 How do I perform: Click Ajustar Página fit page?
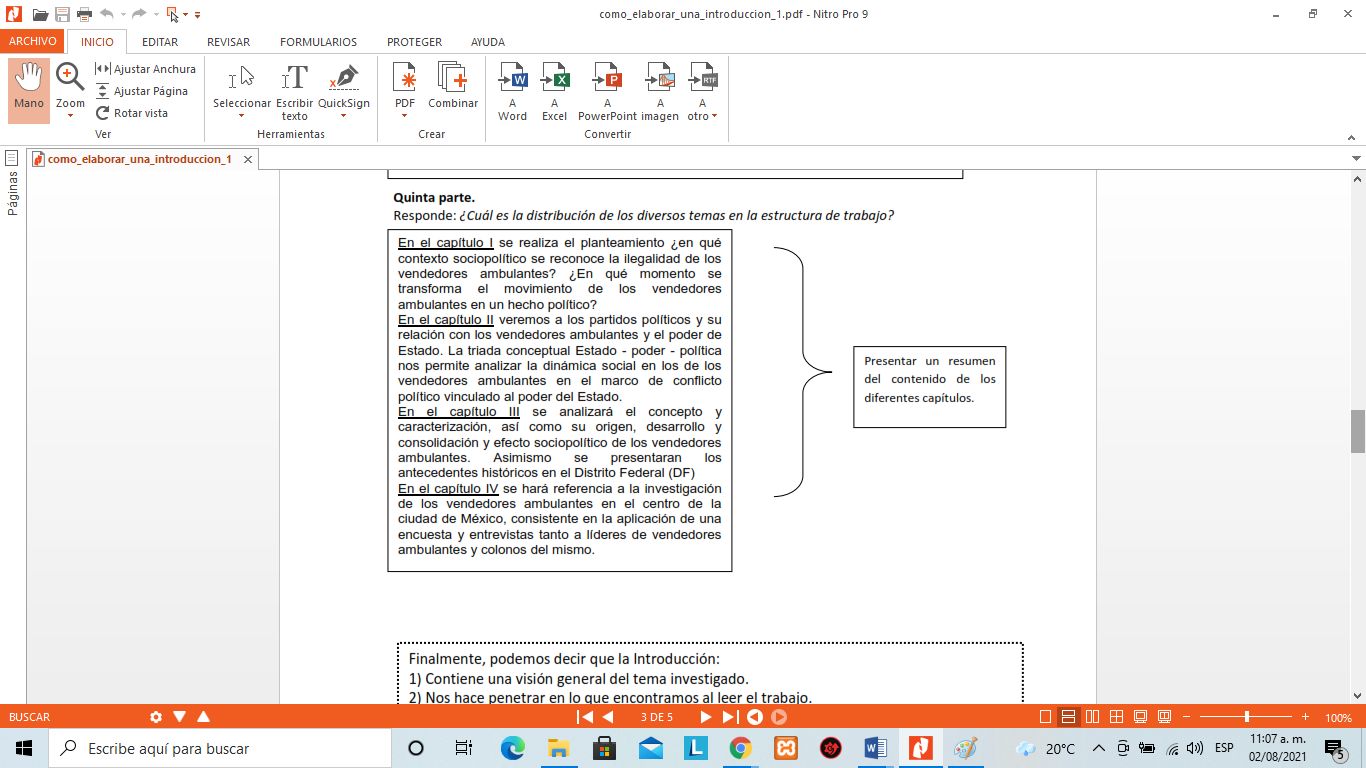pos(141,91)
